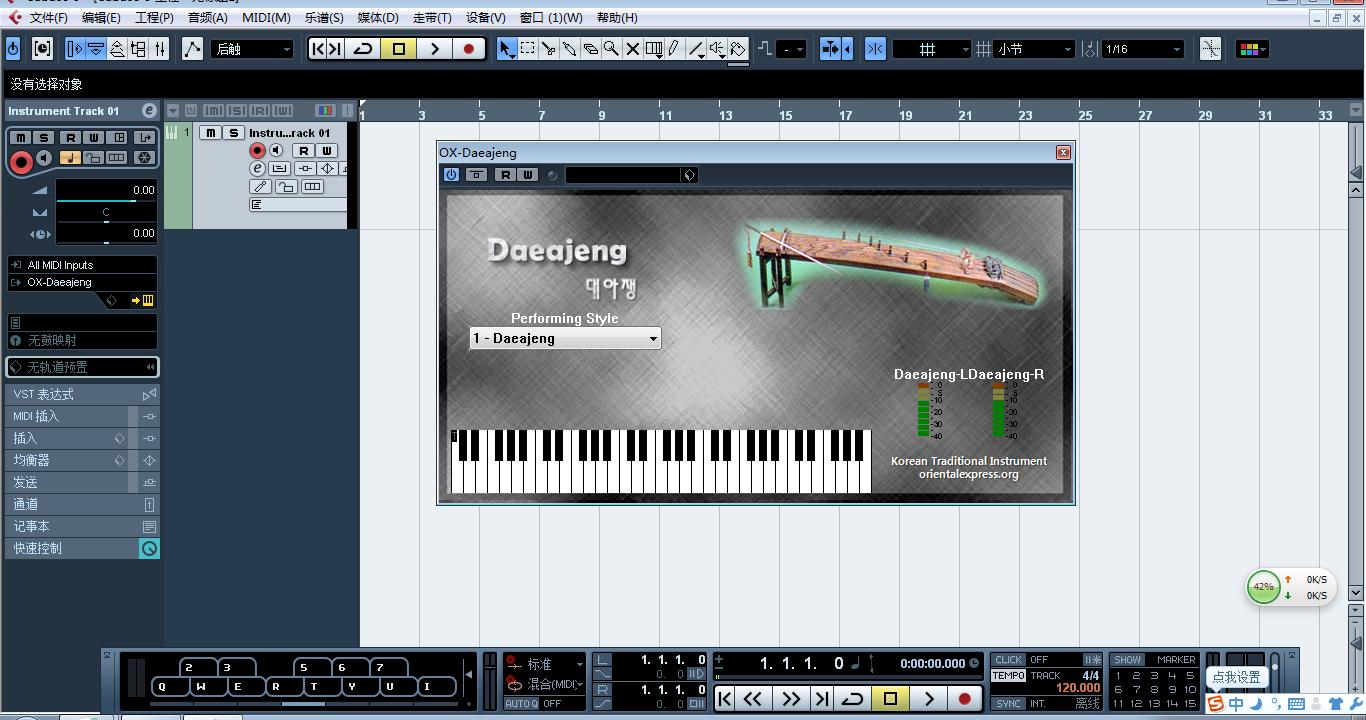Viewport: 1366px width, 720px height.
Task: Open the color selector dropdown in toolbar
Action: (1253, 48)
